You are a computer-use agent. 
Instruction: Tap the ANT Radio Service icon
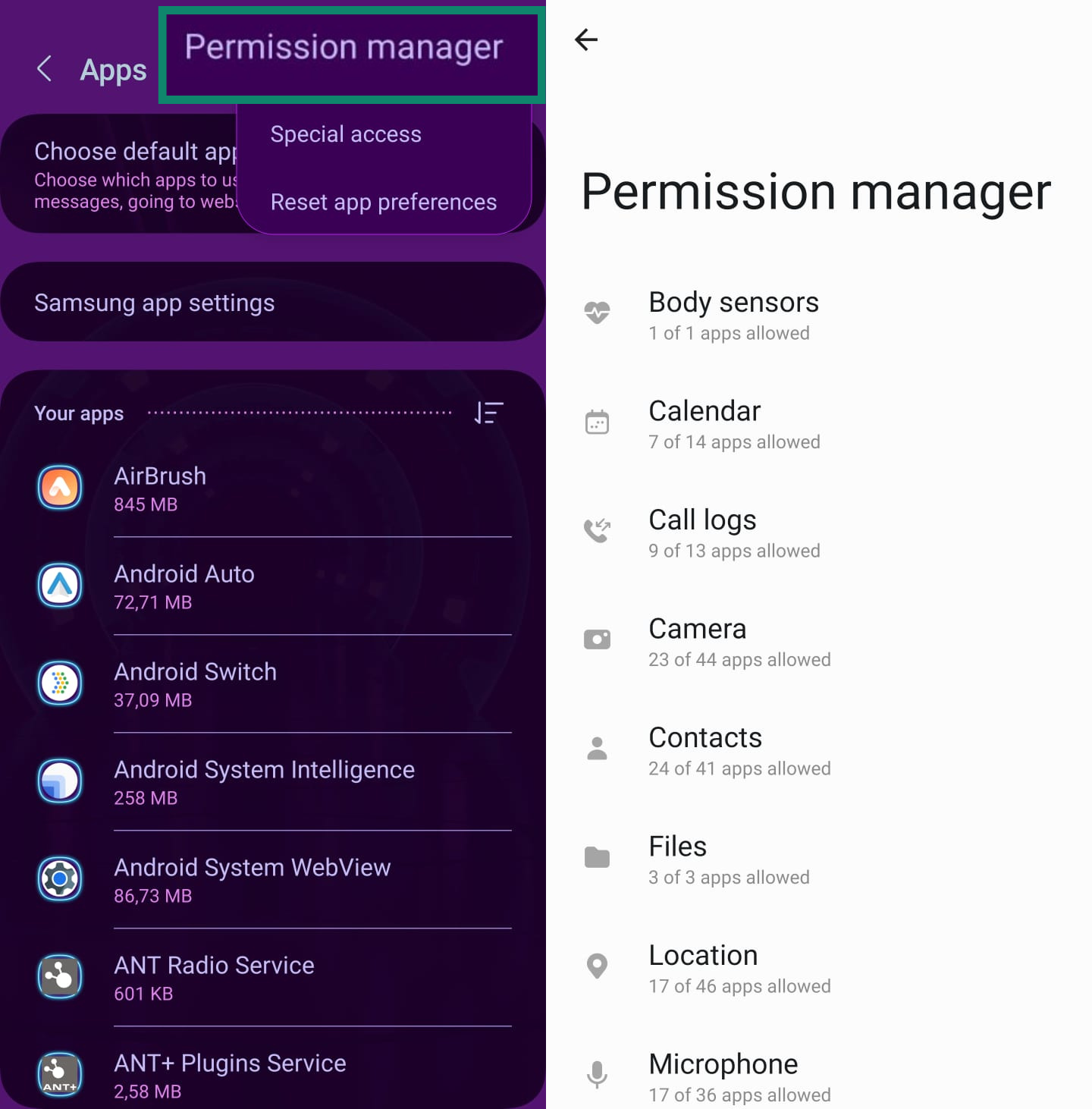click(x=60, y=977)
